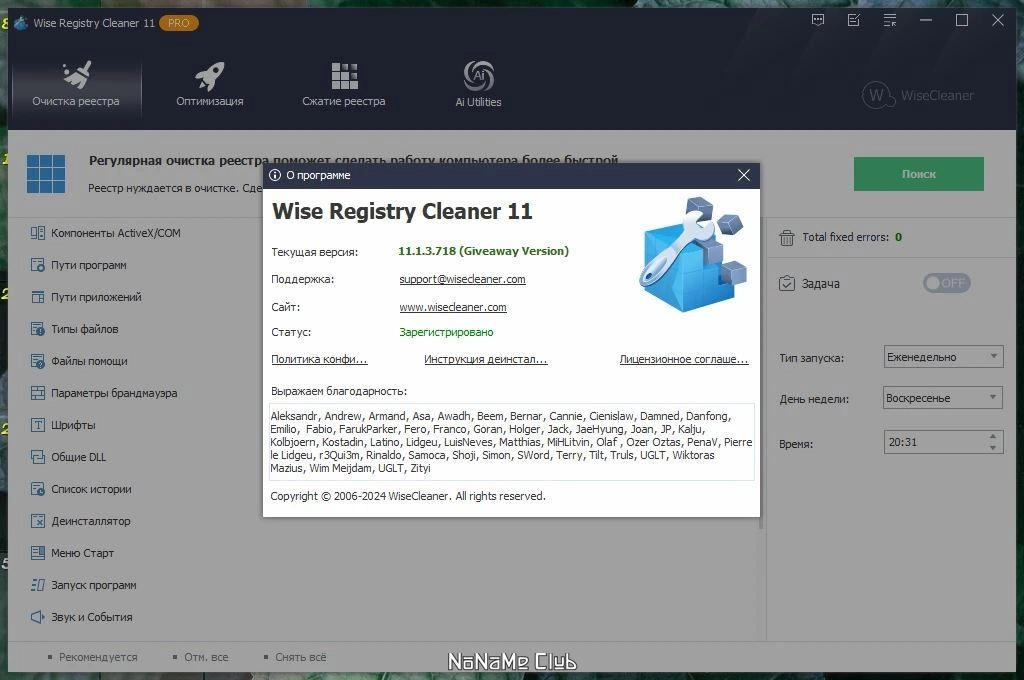
Task: Open the Тип запуска dropdown
Action: click(x=943, y=357)
